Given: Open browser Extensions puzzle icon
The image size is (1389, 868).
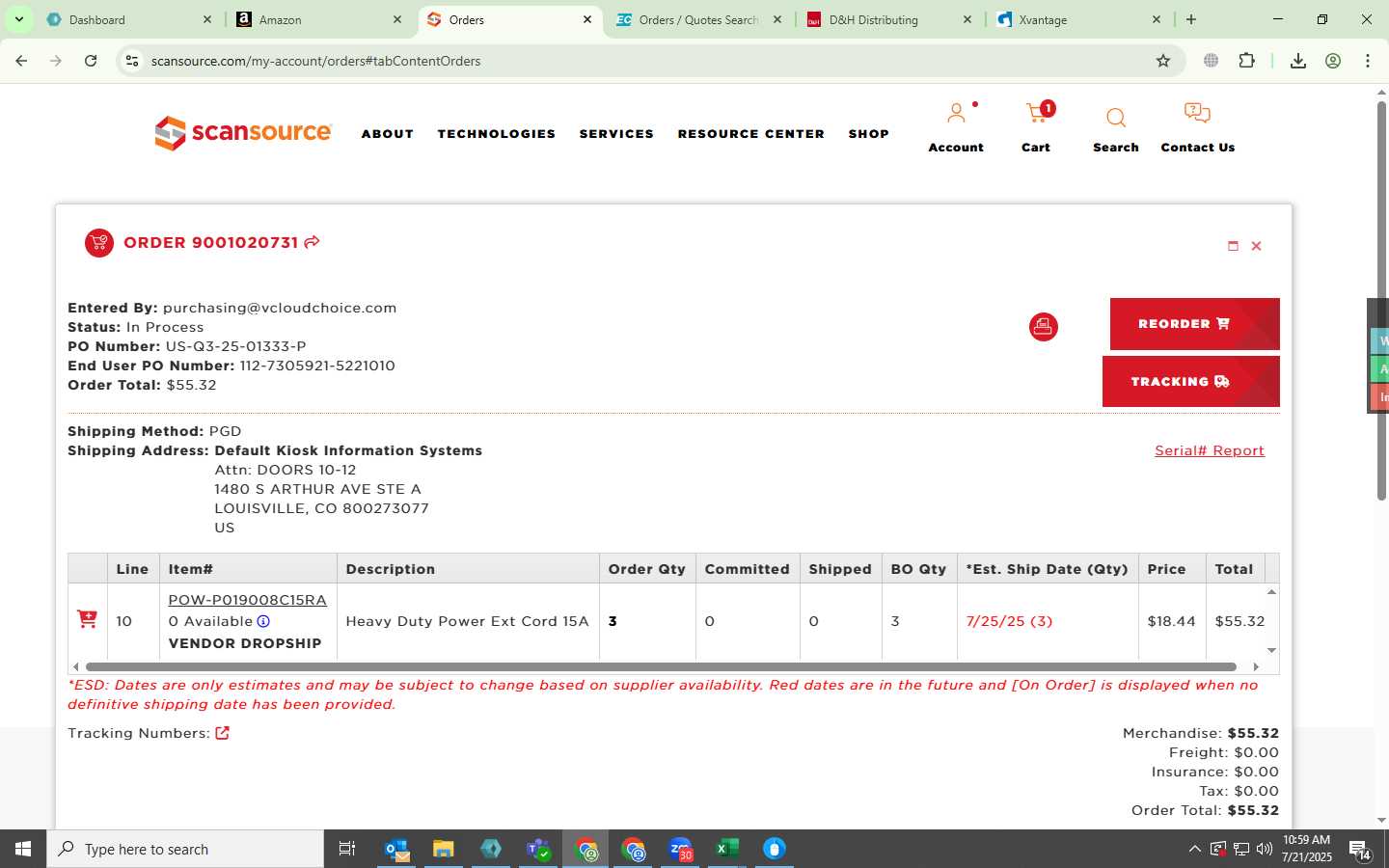Looking at the screenshot, I should click(1246, 61).
